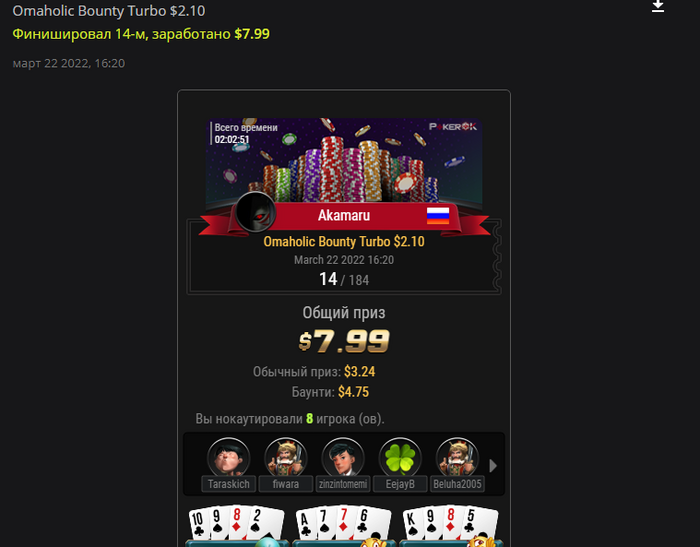700x547 pixels.
Task: Click the Taraskich name label
Action: (x=229, y=484)
